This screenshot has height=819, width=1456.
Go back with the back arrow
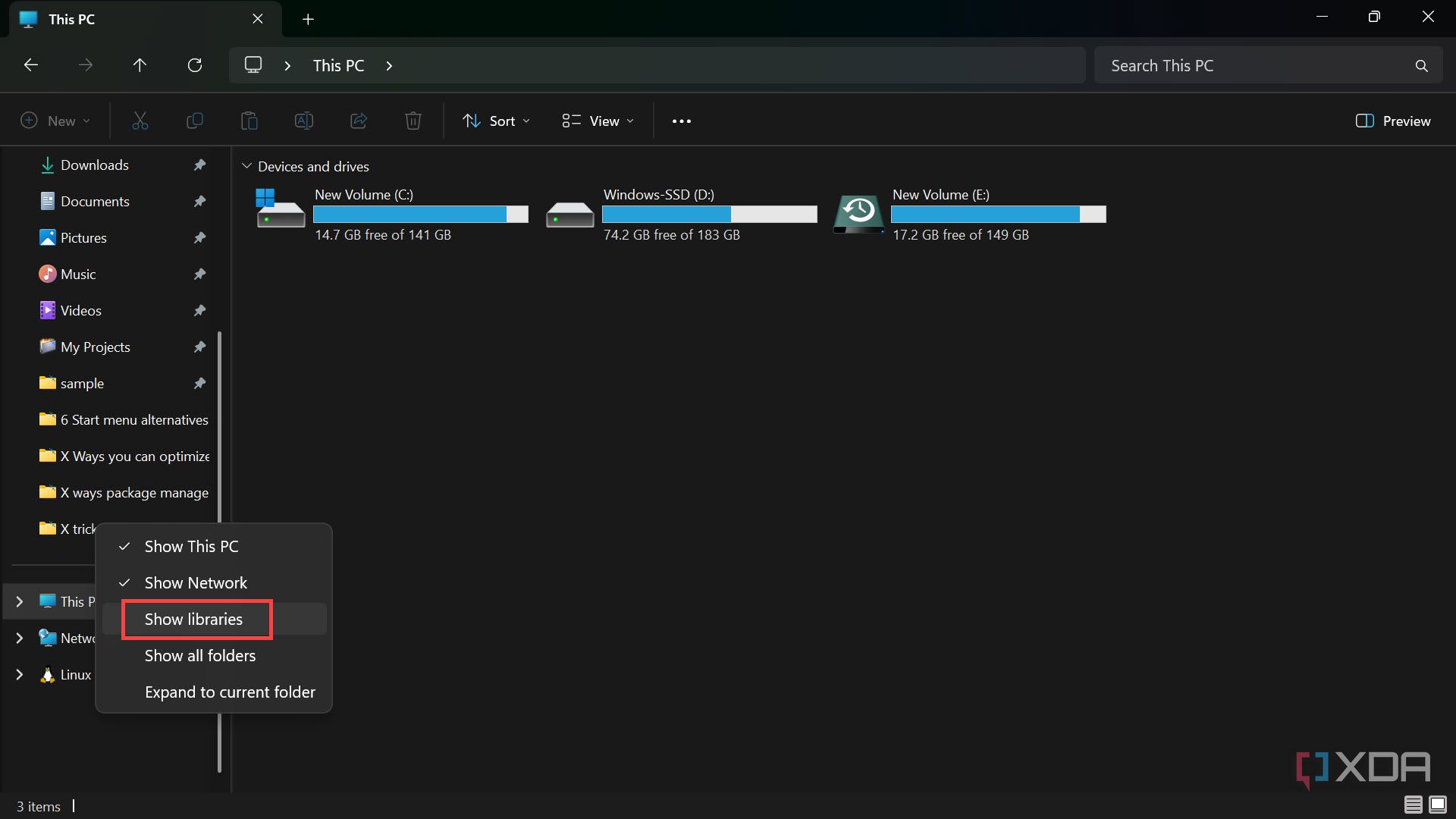tap(31, 65)
